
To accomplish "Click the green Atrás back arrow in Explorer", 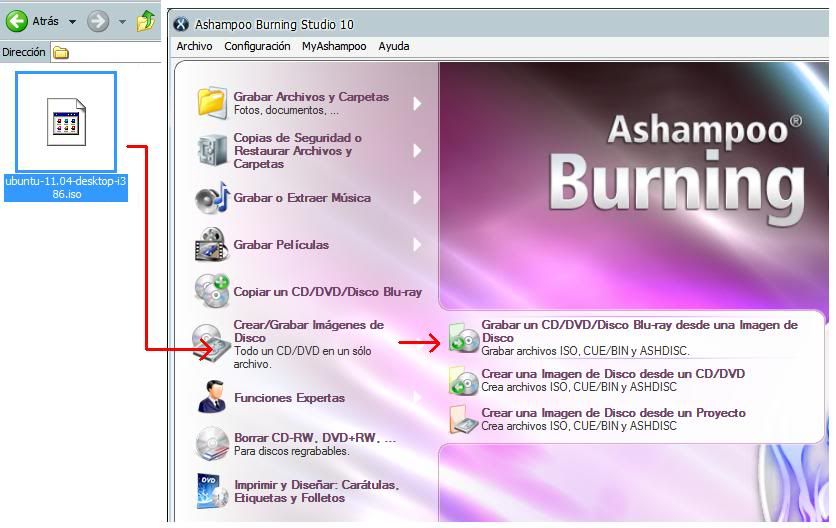I will tap(17, 21).
